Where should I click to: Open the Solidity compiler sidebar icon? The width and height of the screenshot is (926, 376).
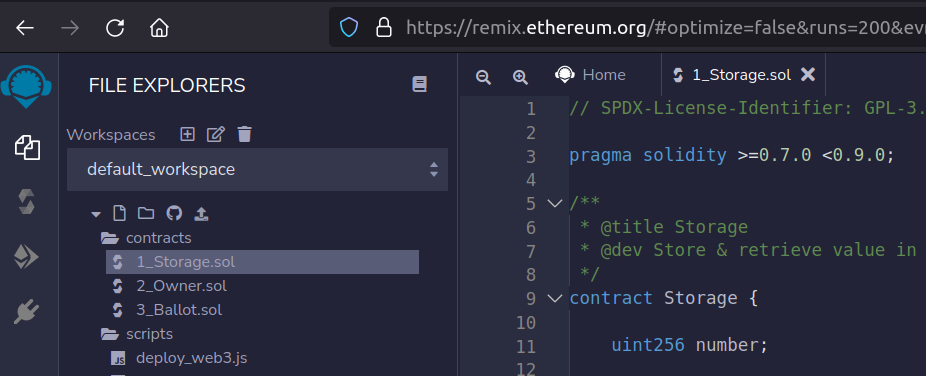click(27, 202)
